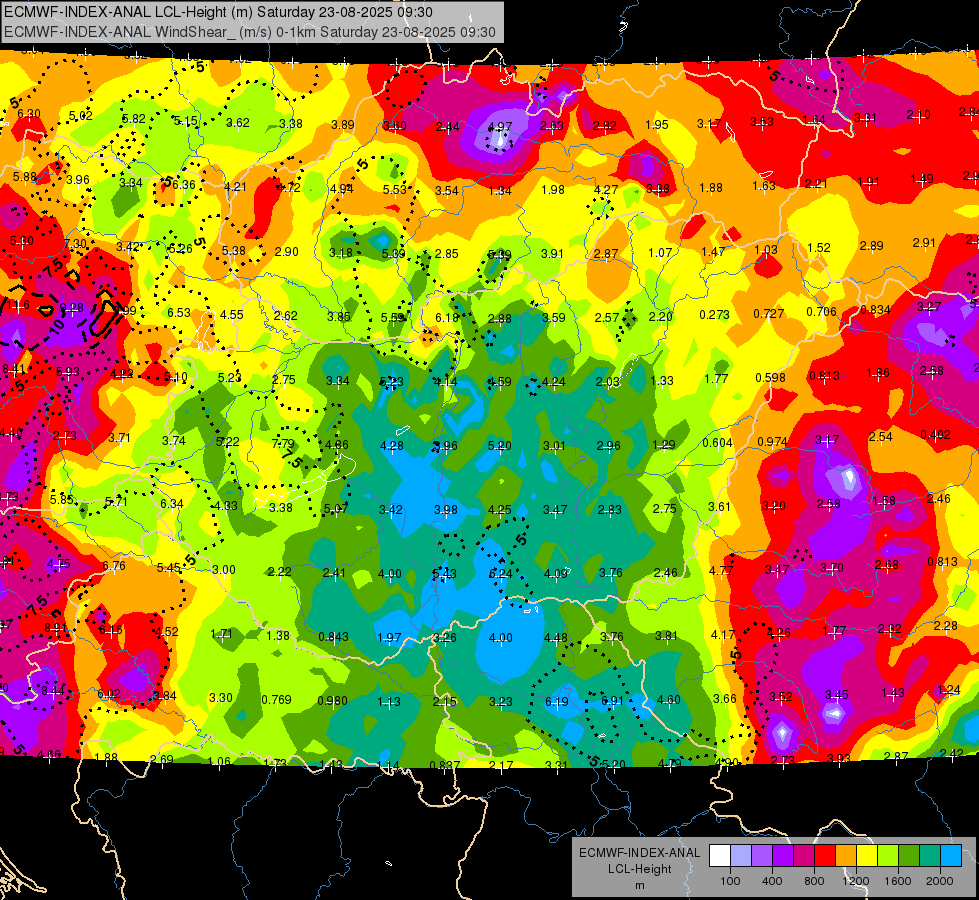This screenshot has width=979, height=900.
Task: Click the wind shear value 0.604
Action: tap(717, 443)
